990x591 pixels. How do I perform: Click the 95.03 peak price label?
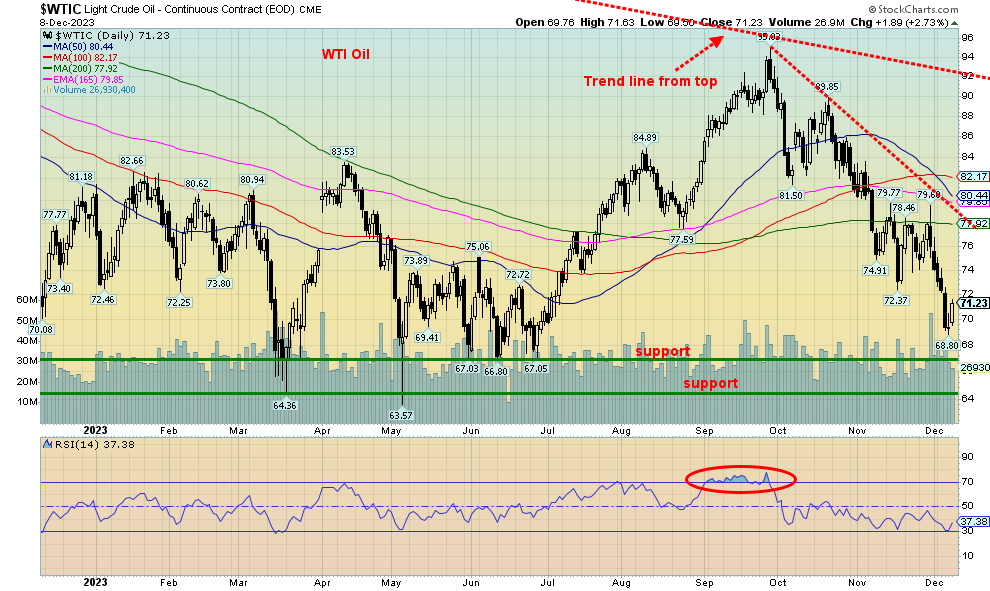[x=768, y=37]
